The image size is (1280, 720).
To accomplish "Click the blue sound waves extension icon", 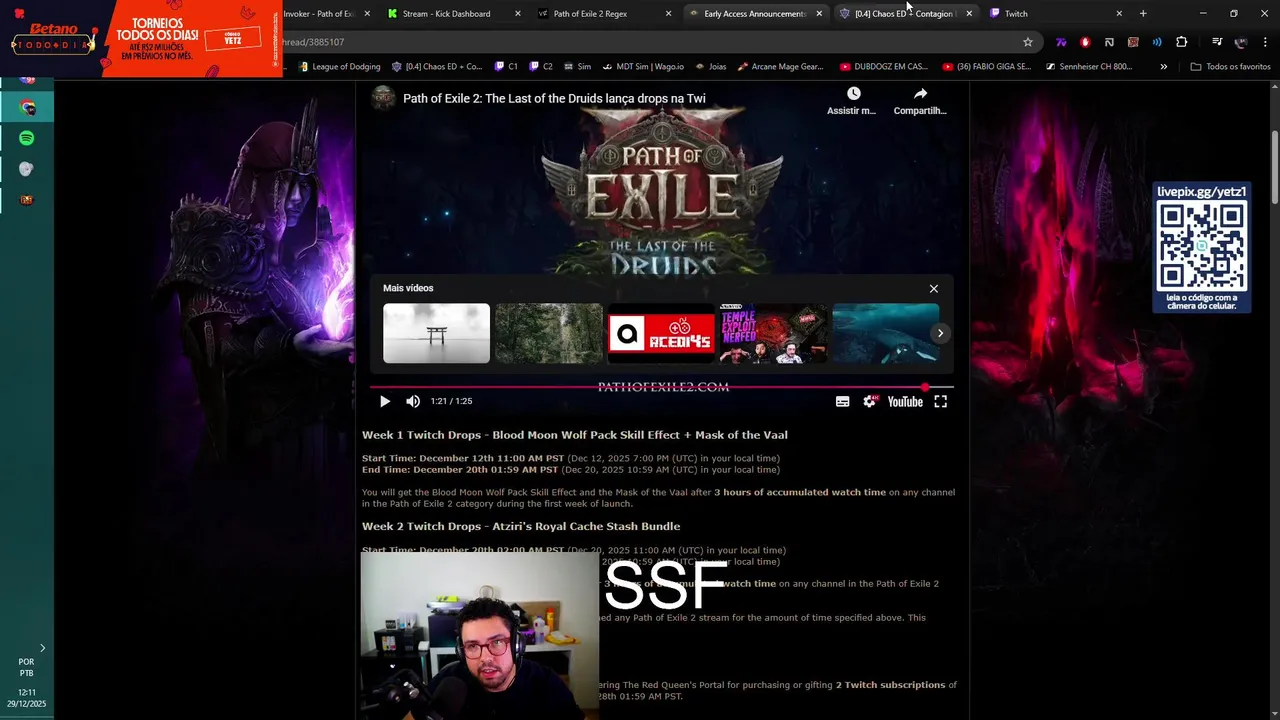I will [x=1157, y=42].
